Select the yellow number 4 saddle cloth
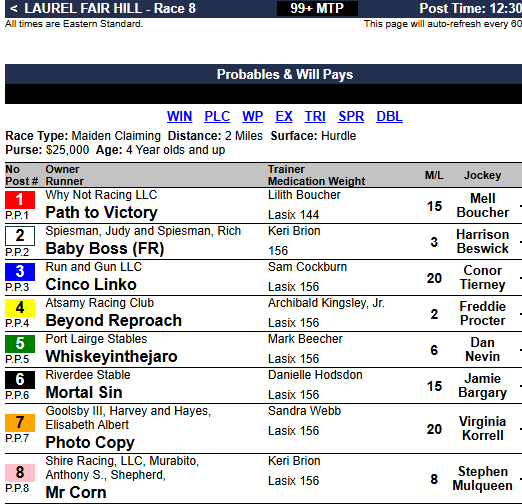This screenshot has height=504, width=522. click(20, 308)
